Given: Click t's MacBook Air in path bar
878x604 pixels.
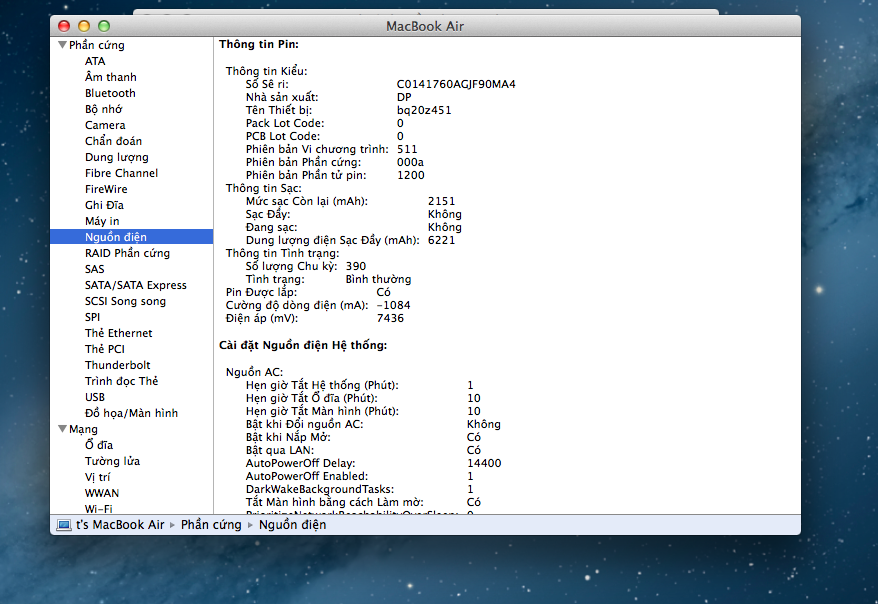Looking at the screenshot, I should click(x=120, y=525).
